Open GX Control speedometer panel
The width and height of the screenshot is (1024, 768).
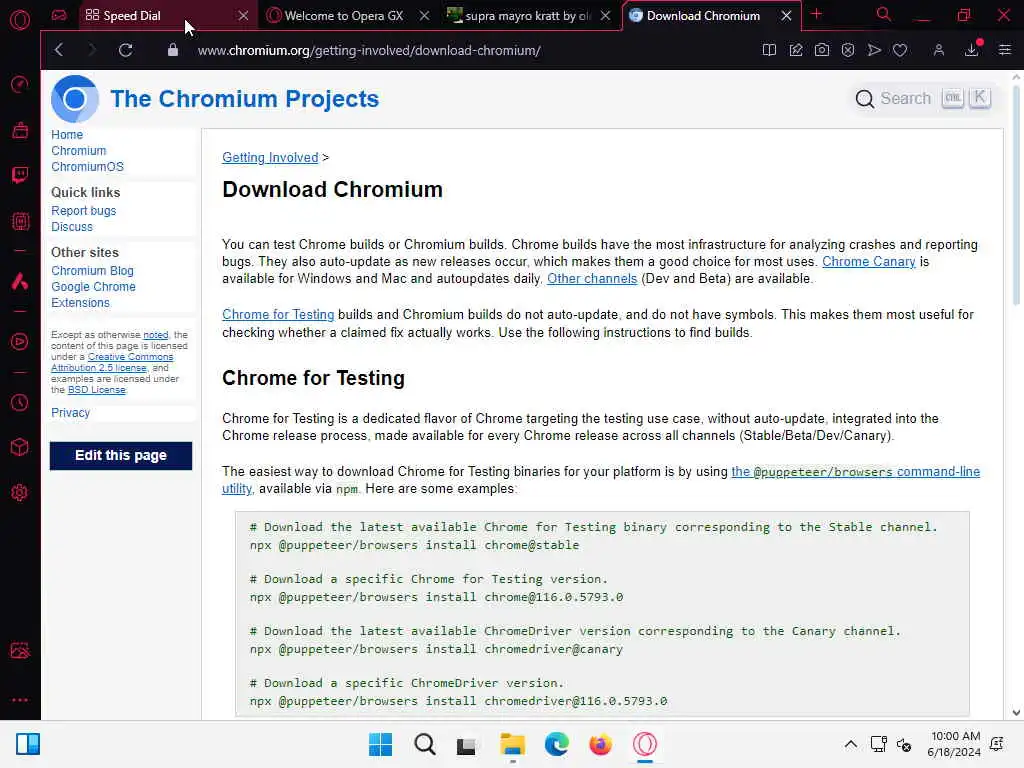pos(20,84)
